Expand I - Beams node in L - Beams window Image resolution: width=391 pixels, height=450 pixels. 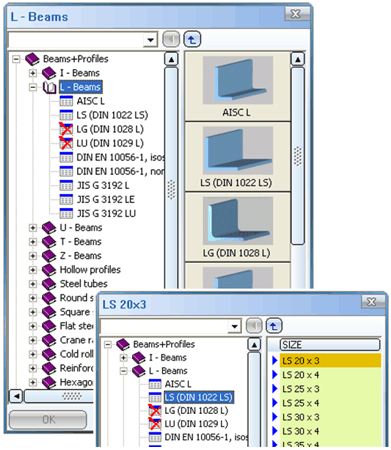click(x=33, y=73)
